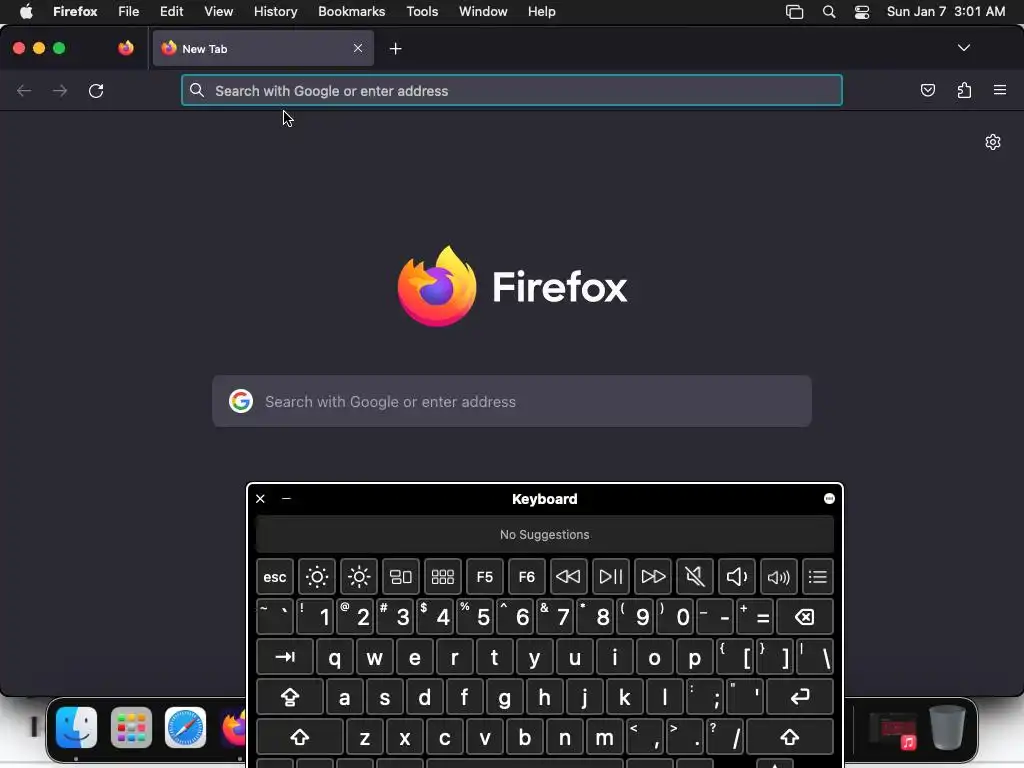The image size is (1024, 768).
Task: Open the Save to Pocket icon
Action: click(927, 90)
